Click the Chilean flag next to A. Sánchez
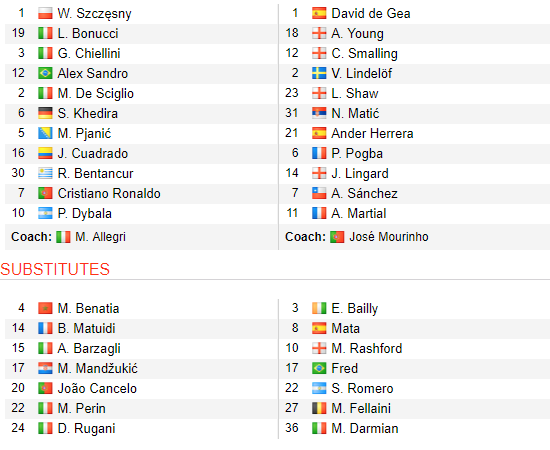Viewport: 550px width, 450px height. 319,193
